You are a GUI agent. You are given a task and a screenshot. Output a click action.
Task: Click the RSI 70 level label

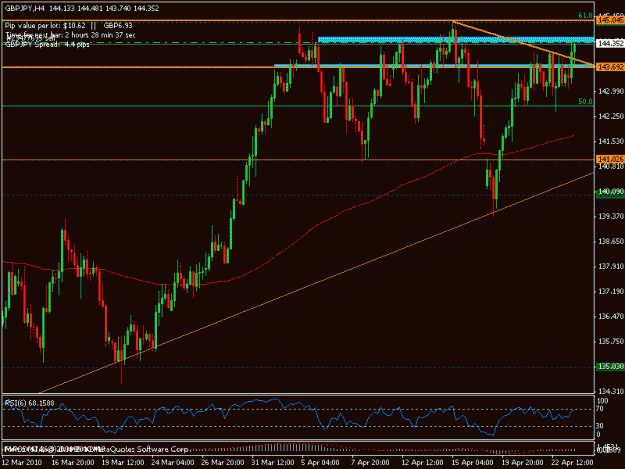point(600,409)
